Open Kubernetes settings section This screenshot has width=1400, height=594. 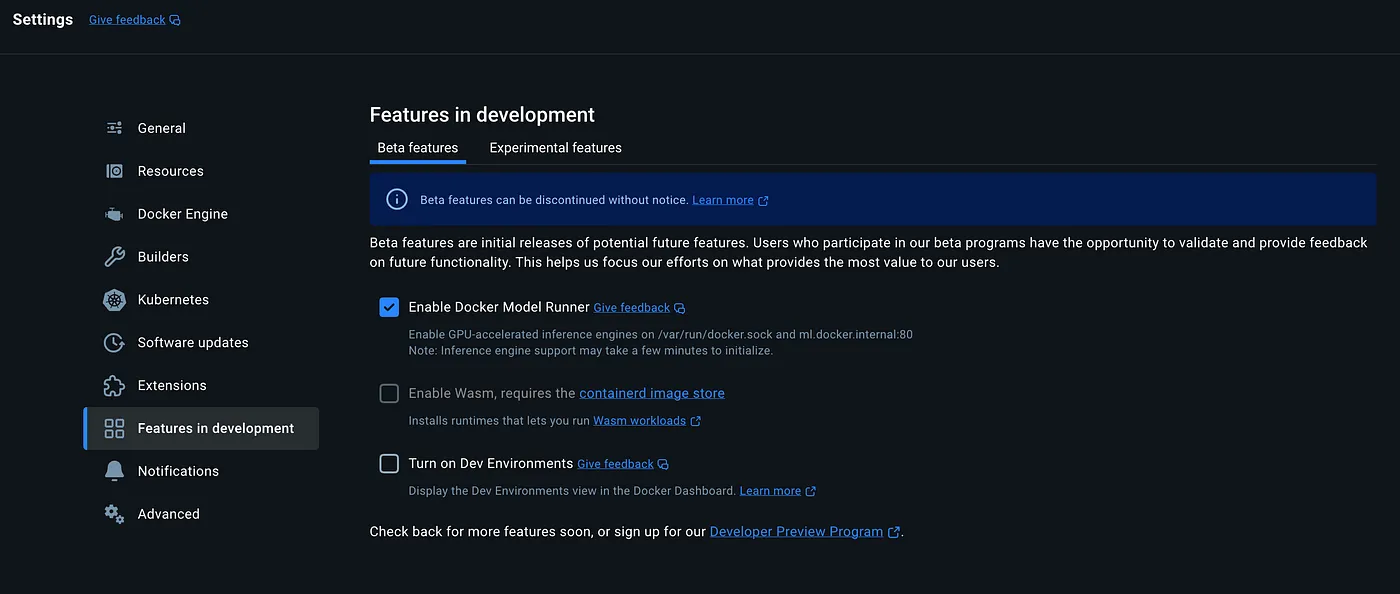pyautogui.click(x=201, y=300)
